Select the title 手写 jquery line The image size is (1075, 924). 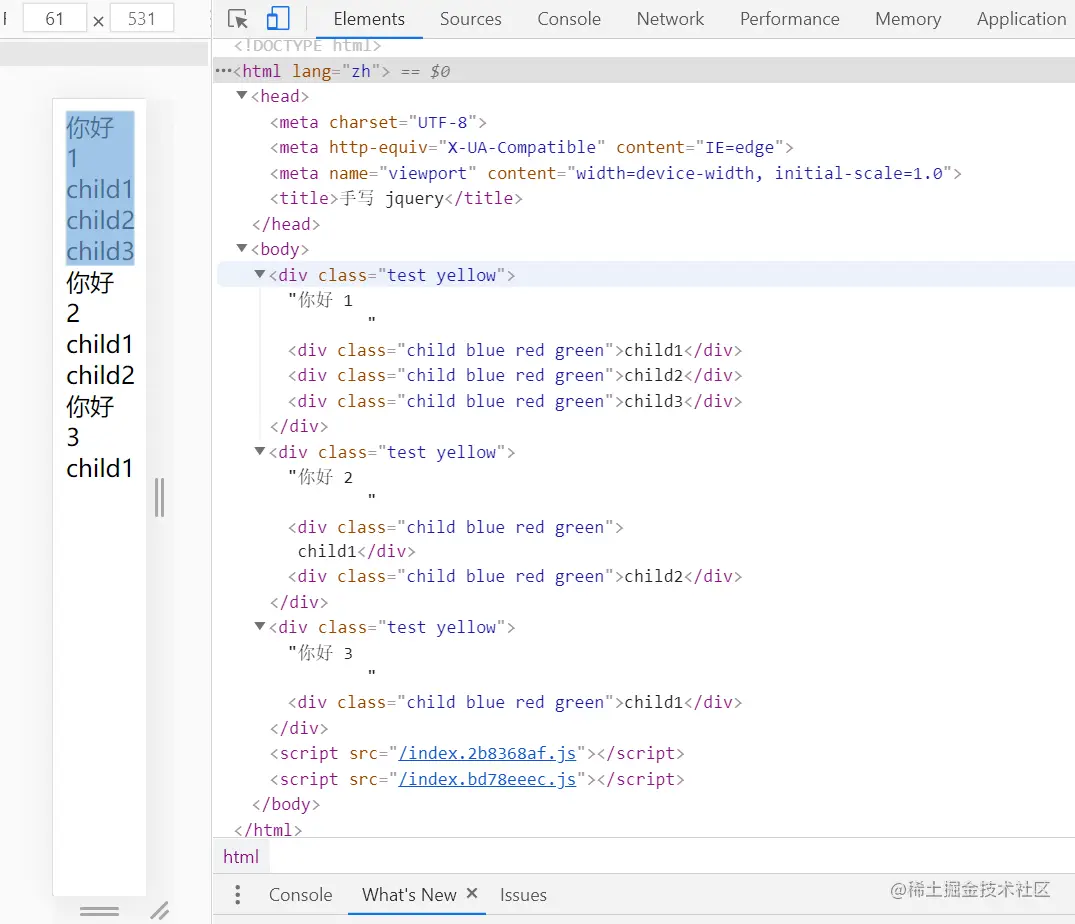(396, 198)
